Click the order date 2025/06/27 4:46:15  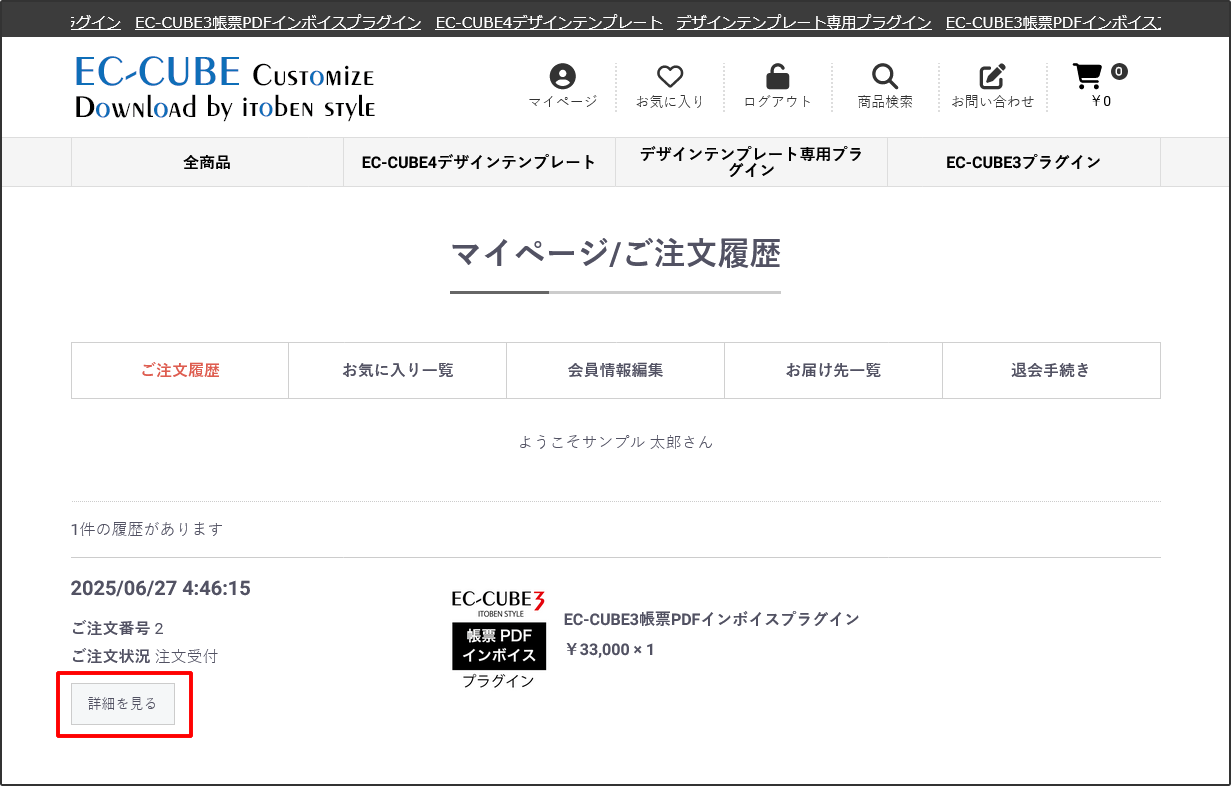161,588
